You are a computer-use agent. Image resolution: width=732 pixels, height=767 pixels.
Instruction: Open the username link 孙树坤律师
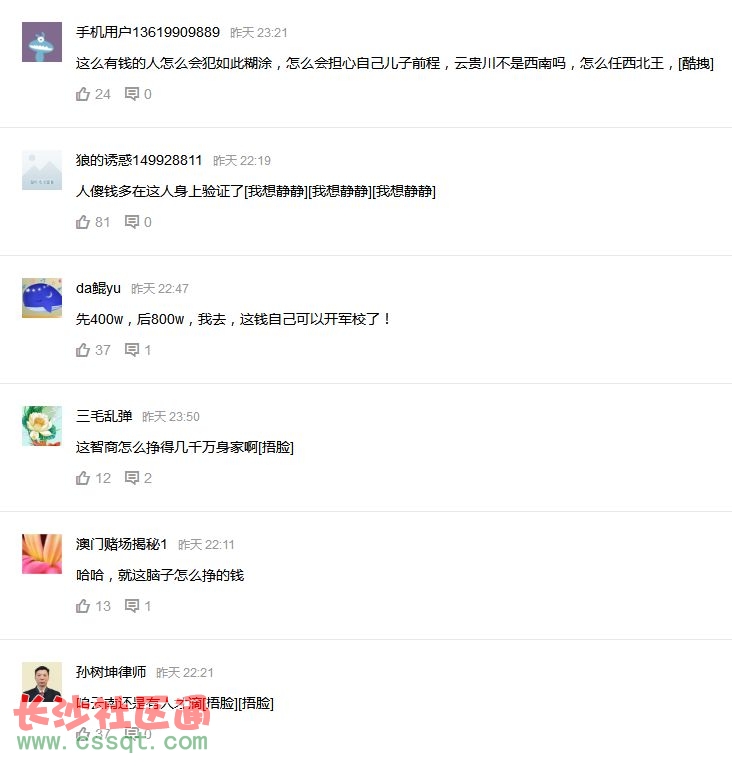[x=111, y=672]
